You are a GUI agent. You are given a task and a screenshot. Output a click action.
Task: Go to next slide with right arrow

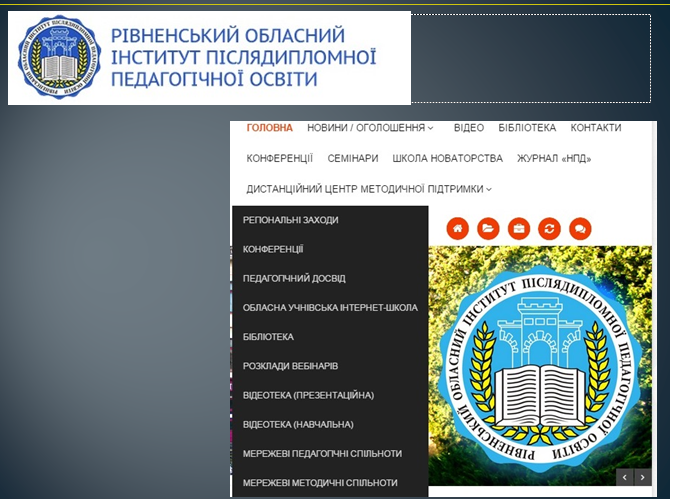(x=642, y=477)
